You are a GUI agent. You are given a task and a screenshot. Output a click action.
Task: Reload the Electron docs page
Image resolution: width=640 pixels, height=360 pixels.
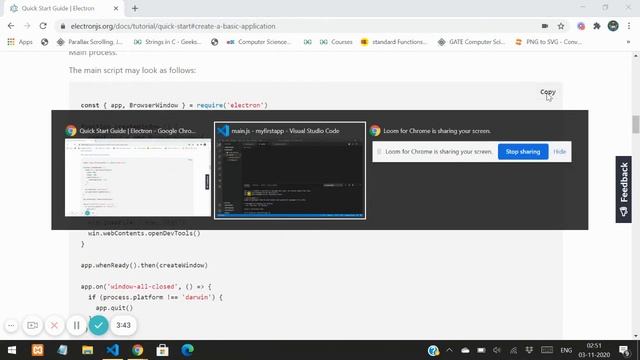click(x=43, y=26)
